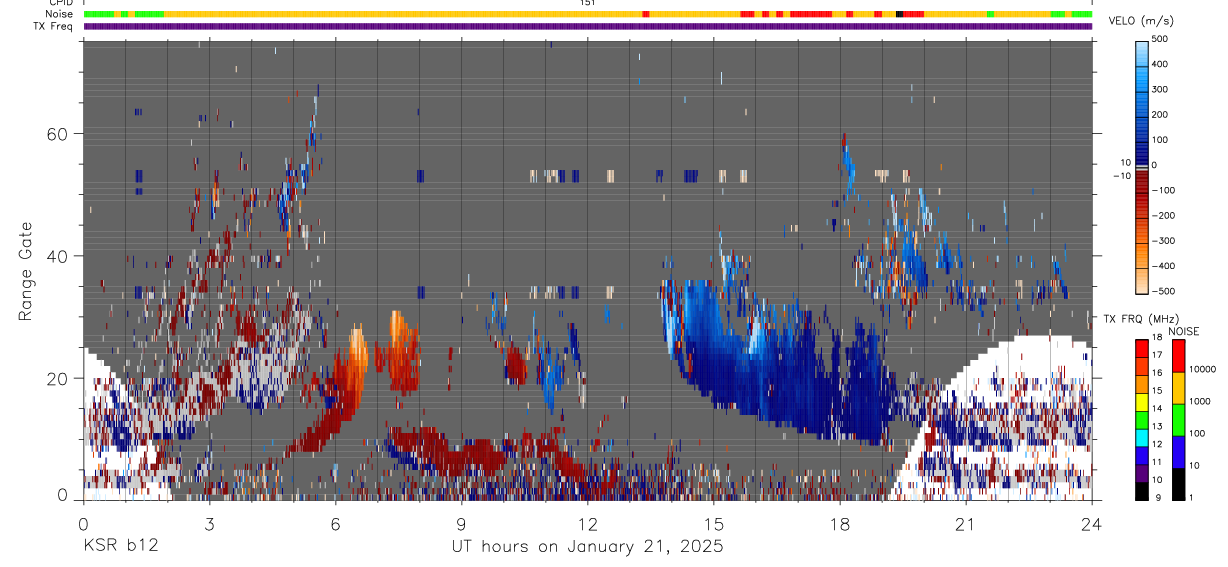
Task: Click the VELO (m/s) colorbar title
Action: coord(1141,20)
